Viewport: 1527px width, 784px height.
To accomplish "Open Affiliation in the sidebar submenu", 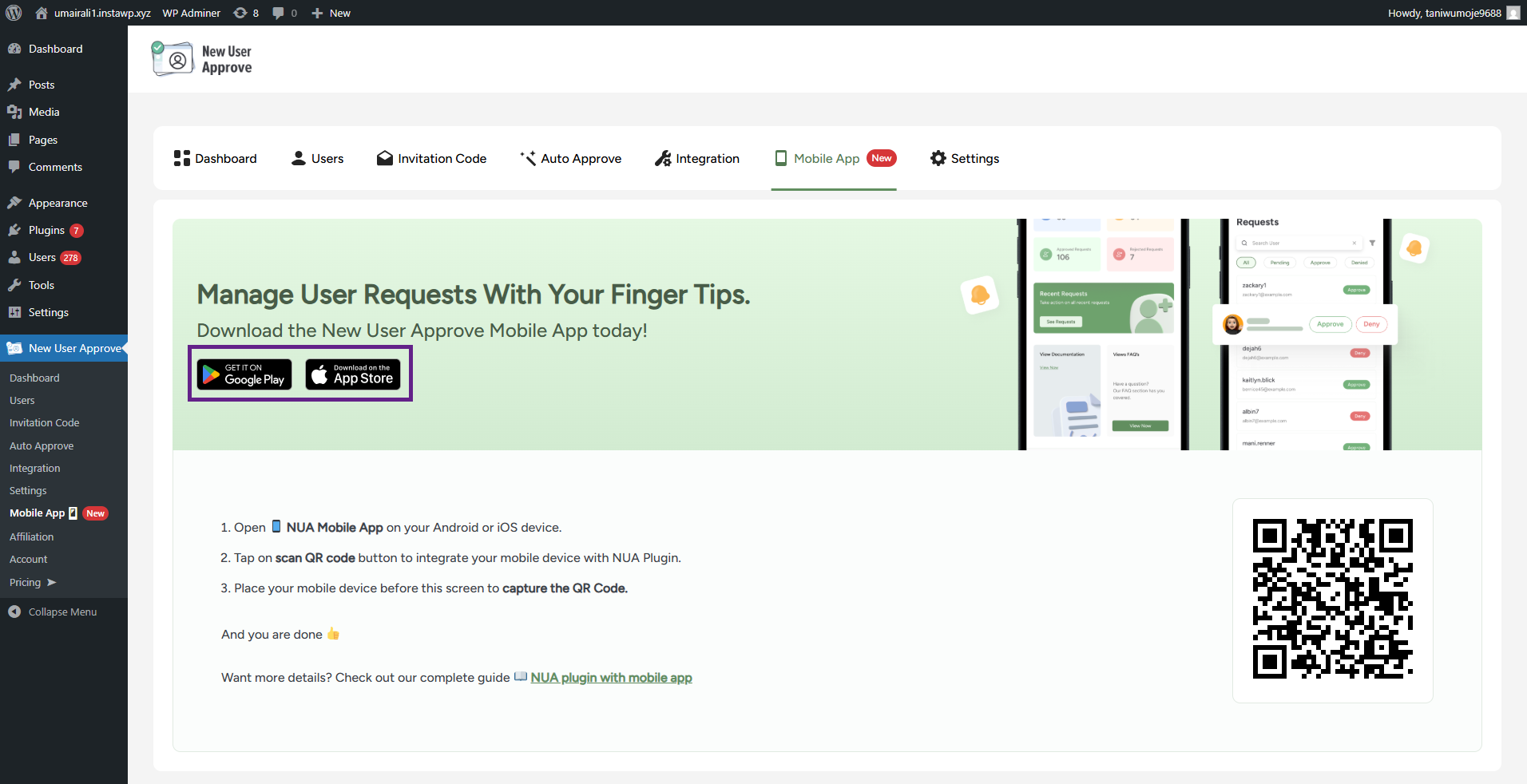I will [x=32, y=537].
